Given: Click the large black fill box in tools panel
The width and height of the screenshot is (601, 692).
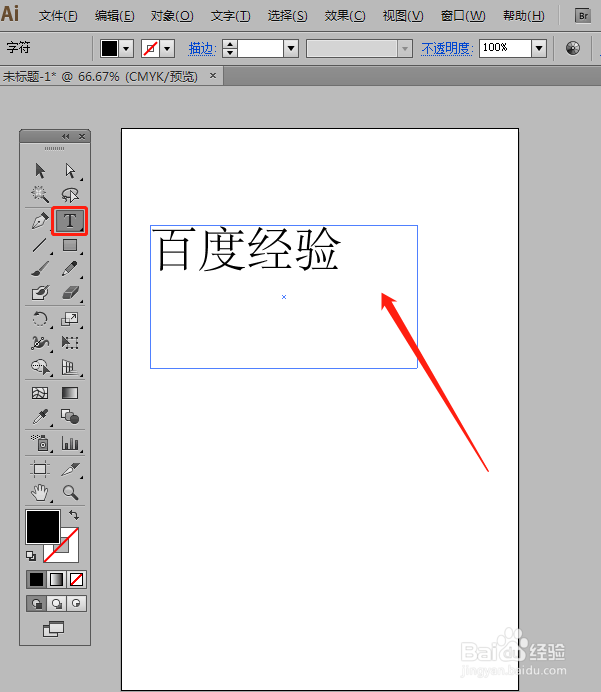Looking at the screenshot, I should (43, 527).
